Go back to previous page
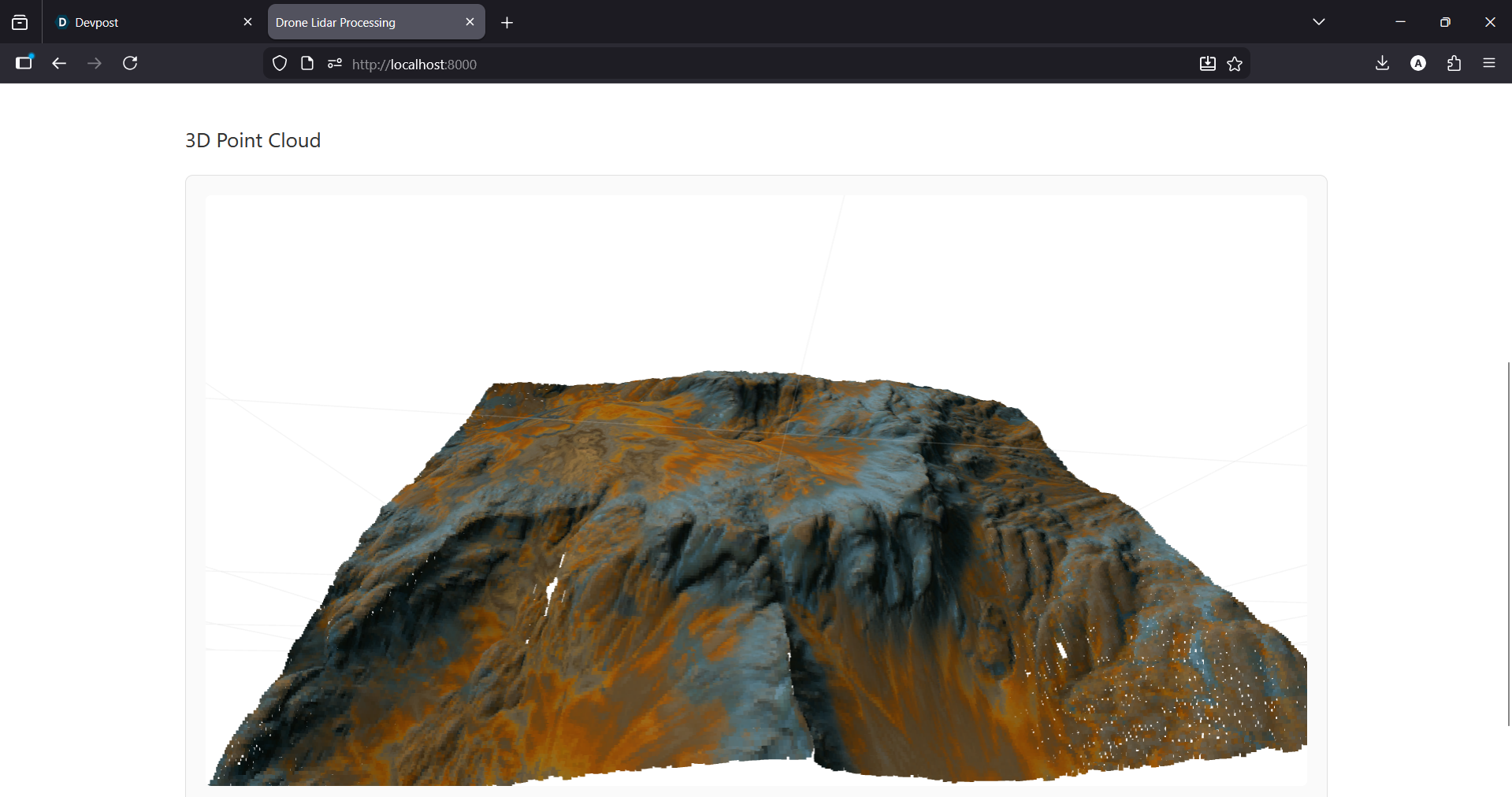The image size is (1512, 797). pyautogui.click(x=59, y=63)
